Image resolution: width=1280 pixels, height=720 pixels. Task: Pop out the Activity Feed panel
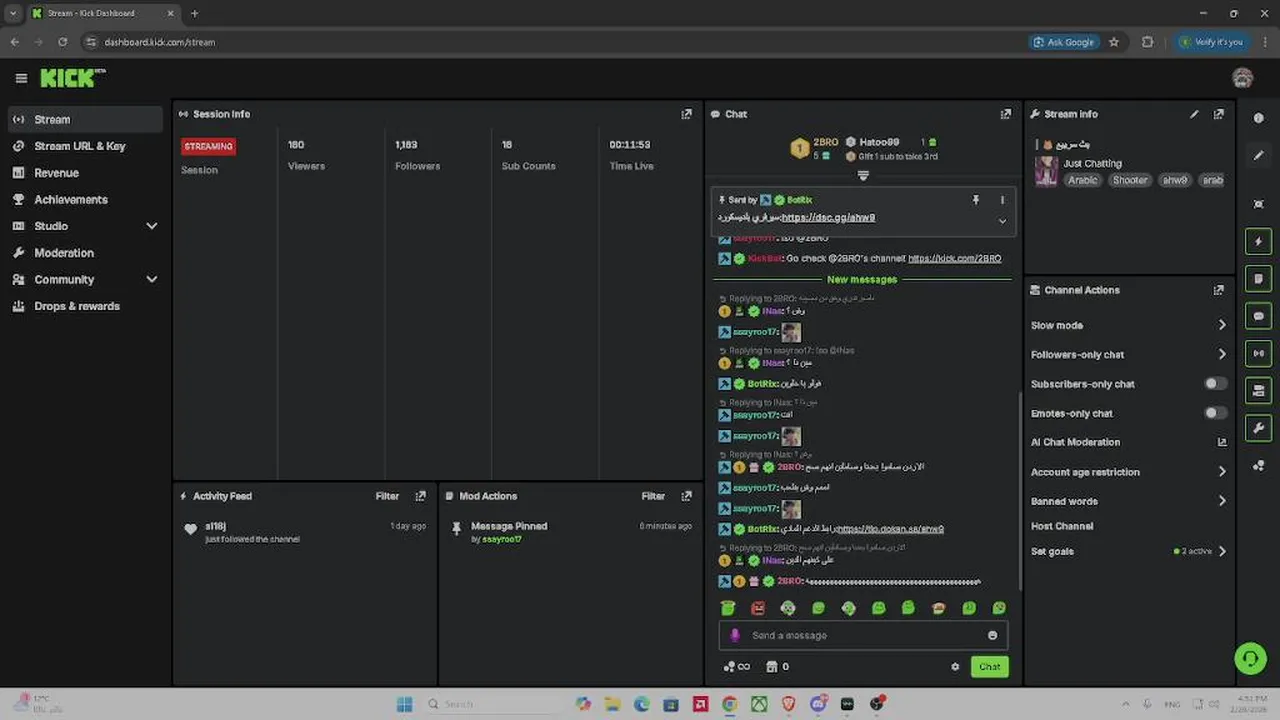420,496
